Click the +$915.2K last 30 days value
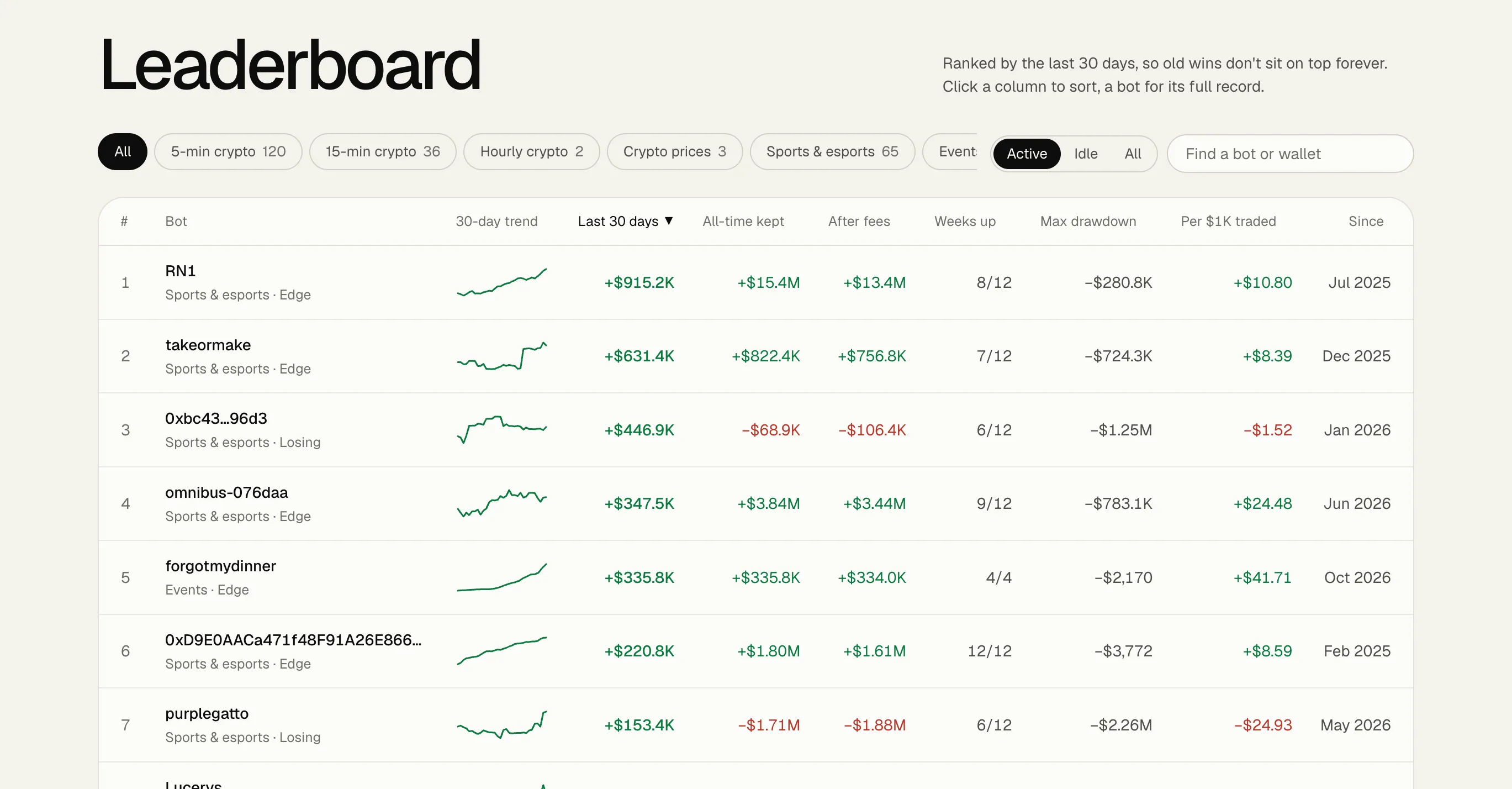 click(x=639, y=282)
